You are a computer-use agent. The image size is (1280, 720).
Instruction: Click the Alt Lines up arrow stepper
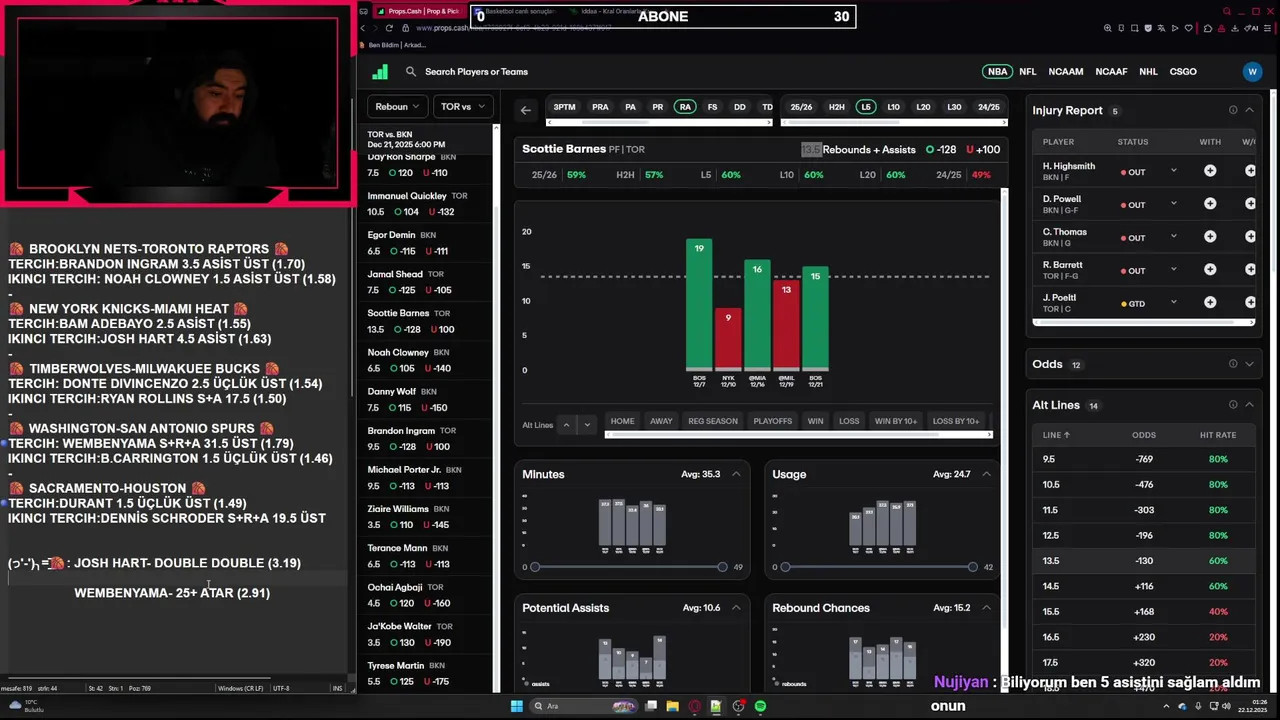click(566, 425)
